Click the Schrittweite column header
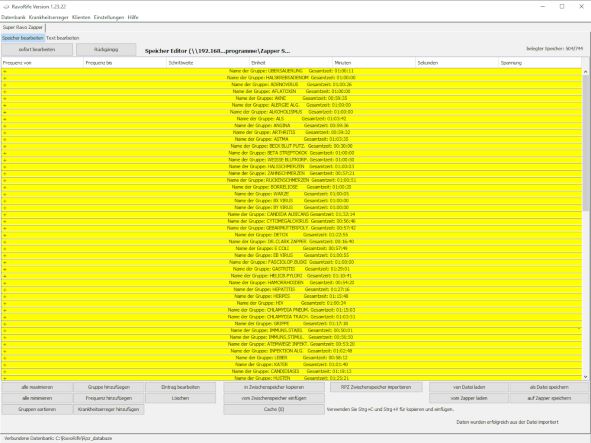Image resolution: width=591 pixels, height=443 pixels. click(208, 63)
